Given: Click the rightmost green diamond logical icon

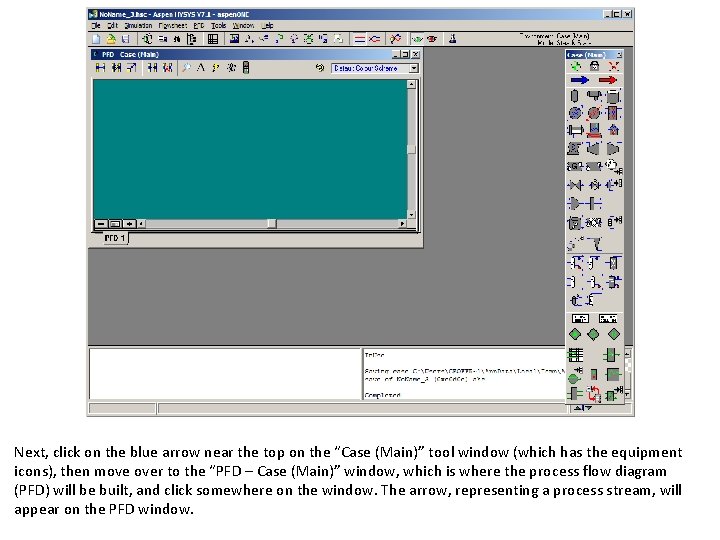Looking at the screenshot, I should pyautogui.click(x=614, y=334).
